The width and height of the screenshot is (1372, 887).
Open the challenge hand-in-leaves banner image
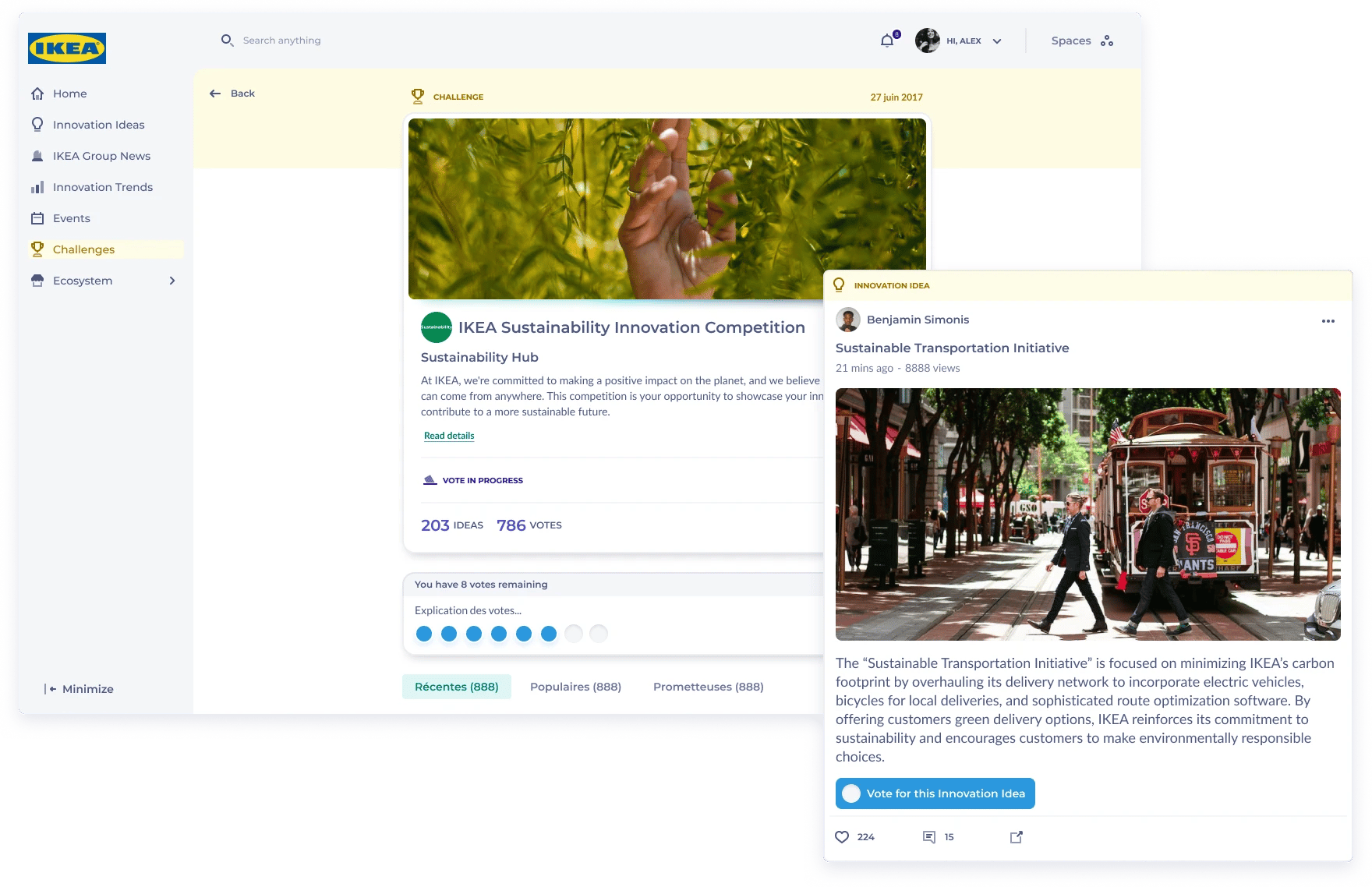coord(667,209)
